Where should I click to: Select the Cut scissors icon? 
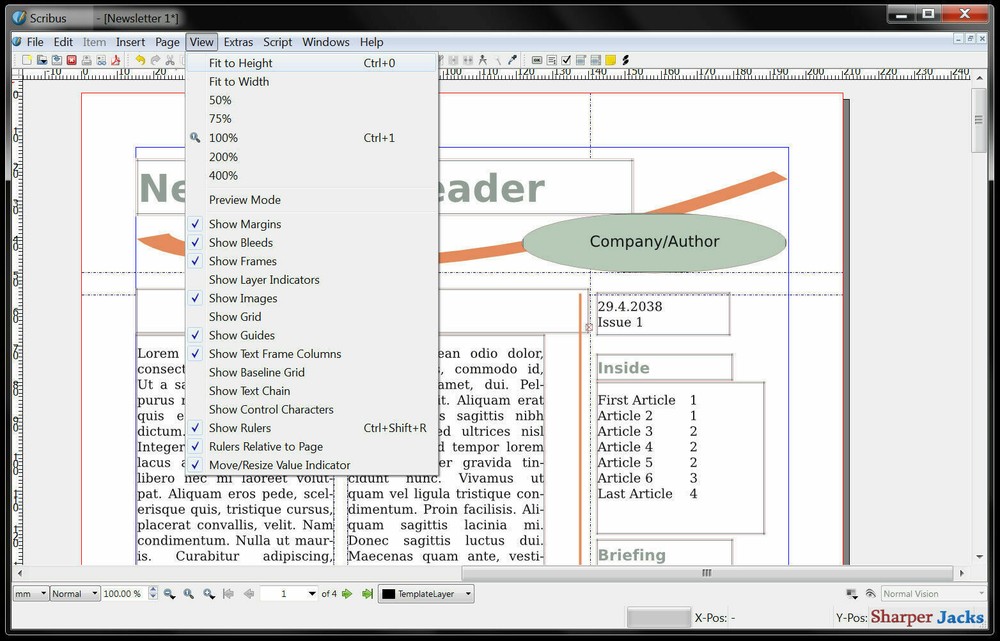168,60
